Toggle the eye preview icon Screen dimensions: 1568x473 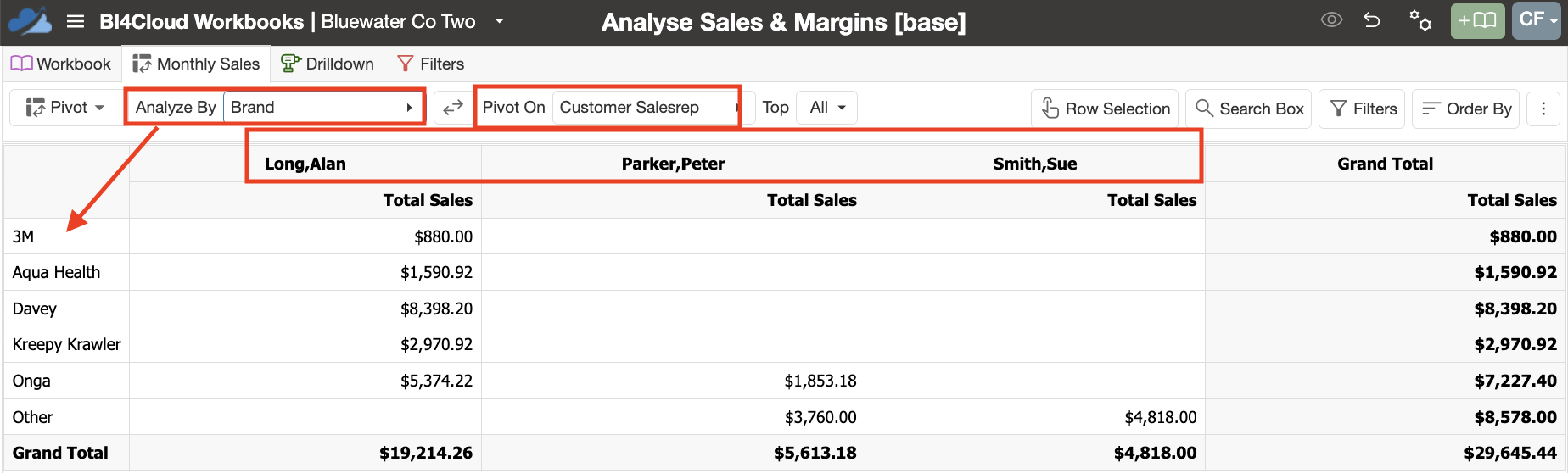click(1331, 19)
